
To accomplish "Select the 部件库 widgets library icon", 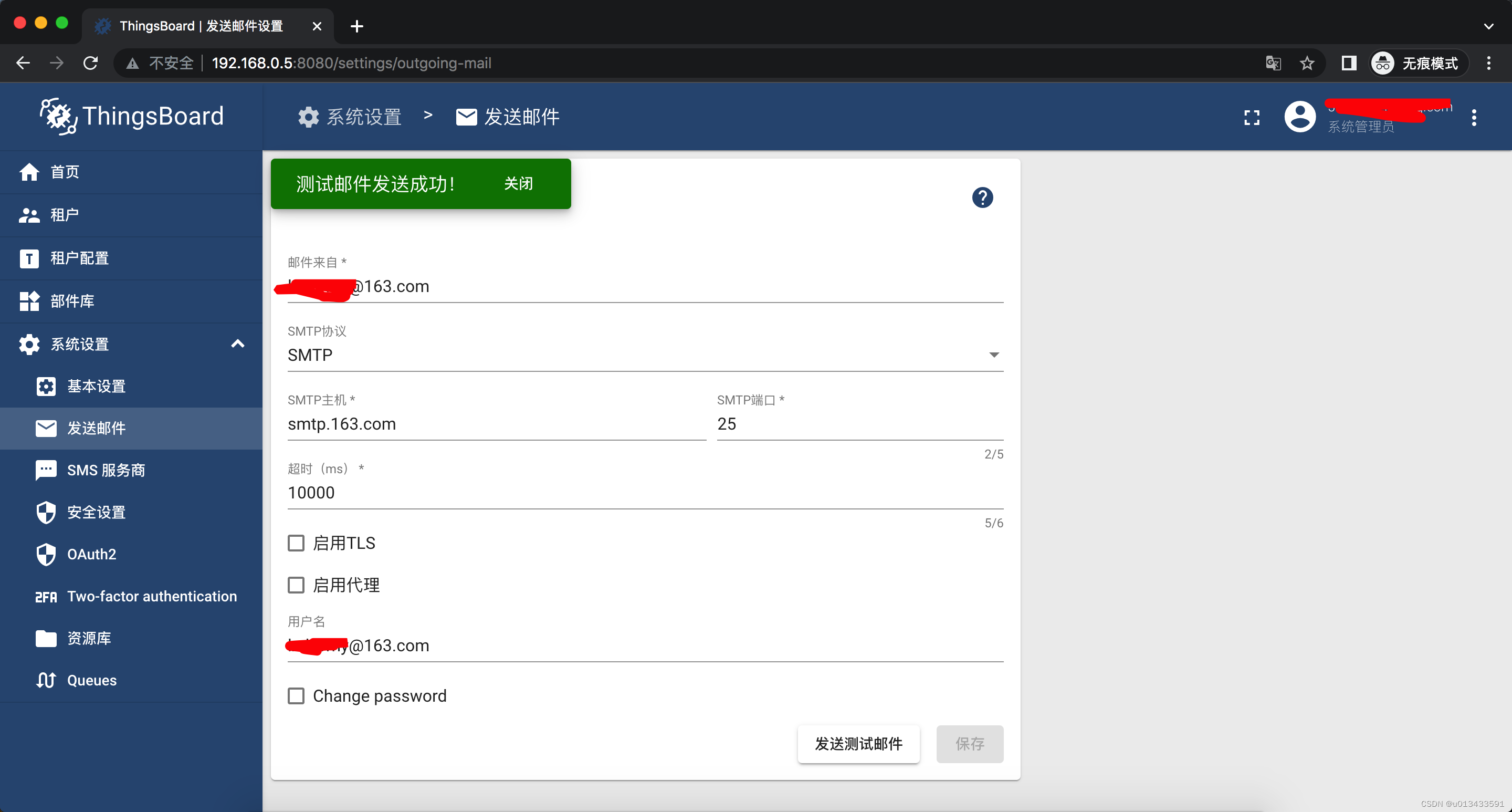I will tap(29, 301).
